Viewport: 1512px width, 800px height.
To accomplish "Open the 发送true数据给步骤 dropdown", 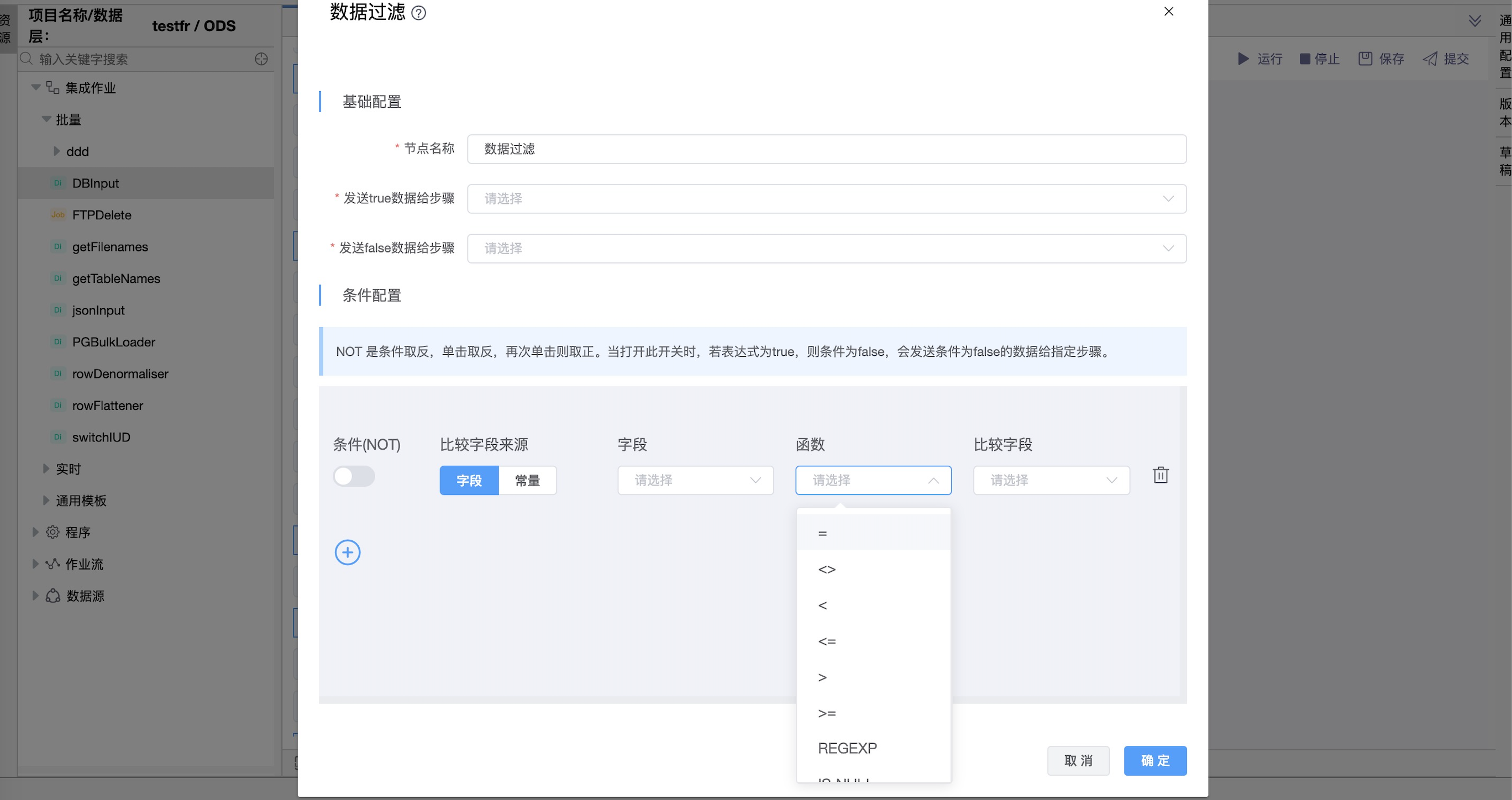I will click(x=826, y=199).
